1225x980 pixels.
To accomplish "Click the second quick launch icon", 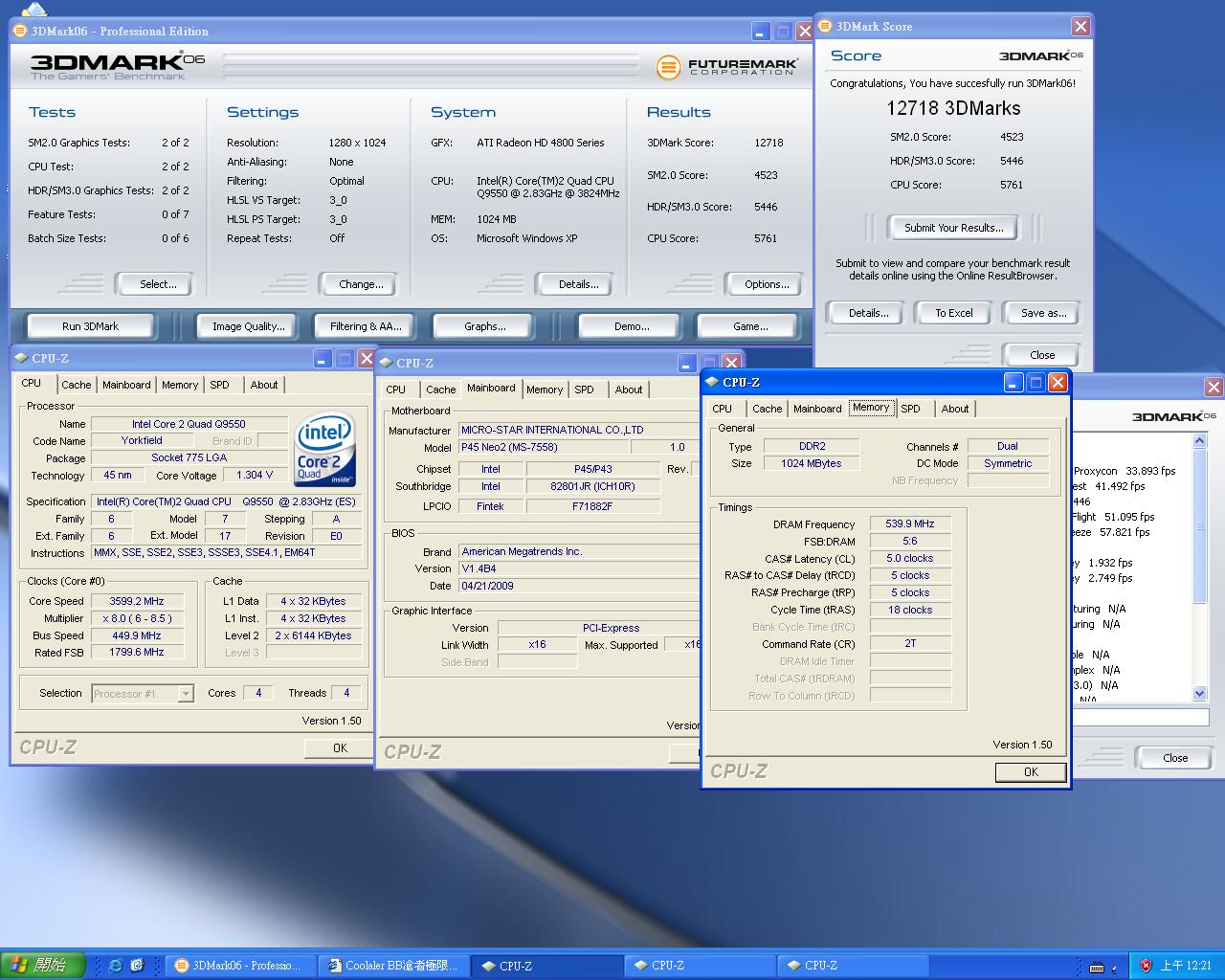I will point(137,966).
